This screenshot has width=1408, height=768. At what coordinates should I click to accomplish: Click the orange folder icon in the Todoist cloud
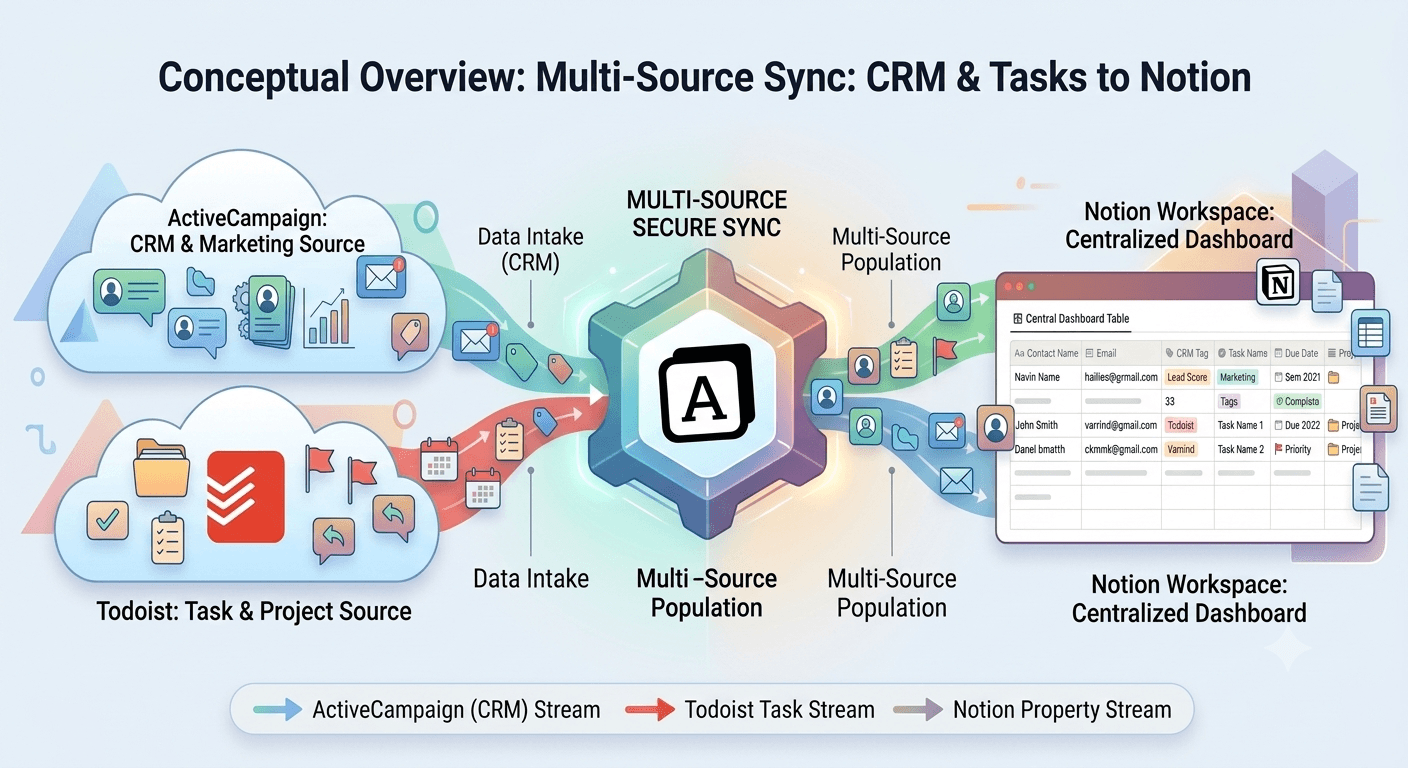[161, 468]
